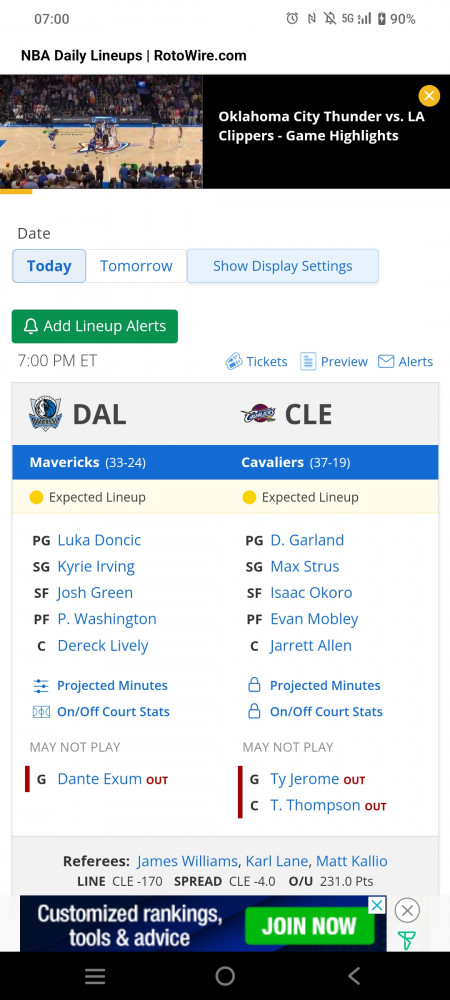Tap the Mavericks Projected Minutes sliders icon
Image resolution: width=450 pixels, height=1000 pixels.
tap(41, 686)
